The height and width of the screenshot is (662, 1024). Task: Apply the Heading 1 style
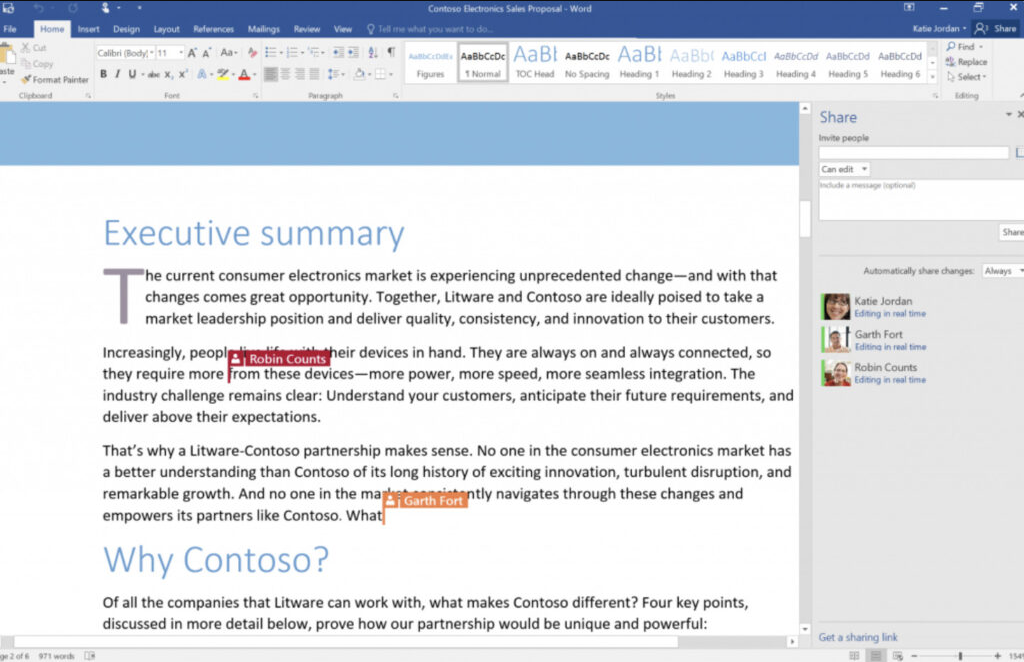point(639,62)
